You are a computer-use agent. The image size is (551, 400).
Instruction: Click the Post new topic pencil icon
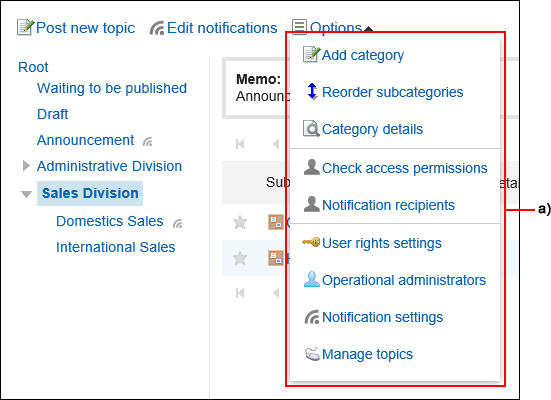pyautogui.click(x=26, y=27)
